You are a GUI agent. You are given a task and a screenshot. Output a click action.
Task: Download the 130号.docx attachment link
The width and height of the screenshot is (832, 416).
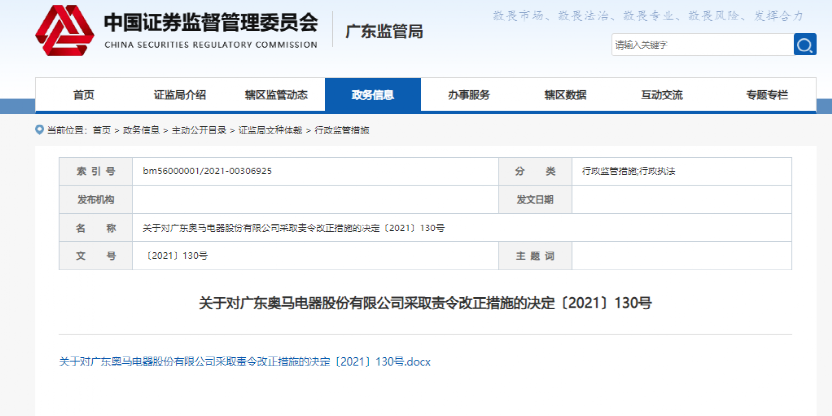(x=245, y=362)
